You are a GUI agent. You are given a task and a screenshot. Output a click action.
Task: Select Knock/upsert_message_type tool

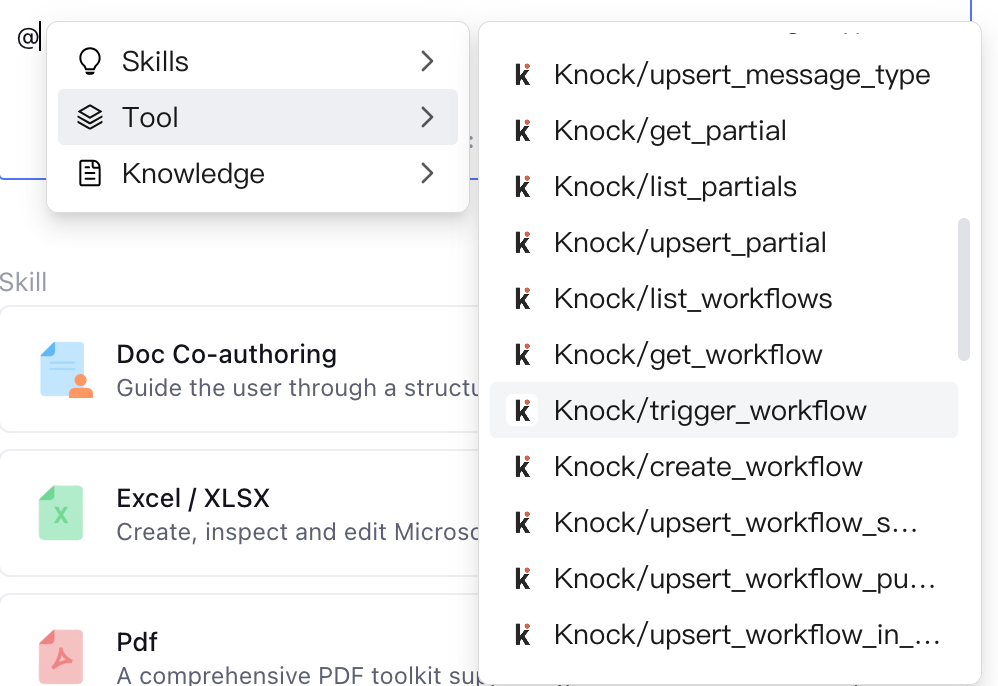pos(724,74)
